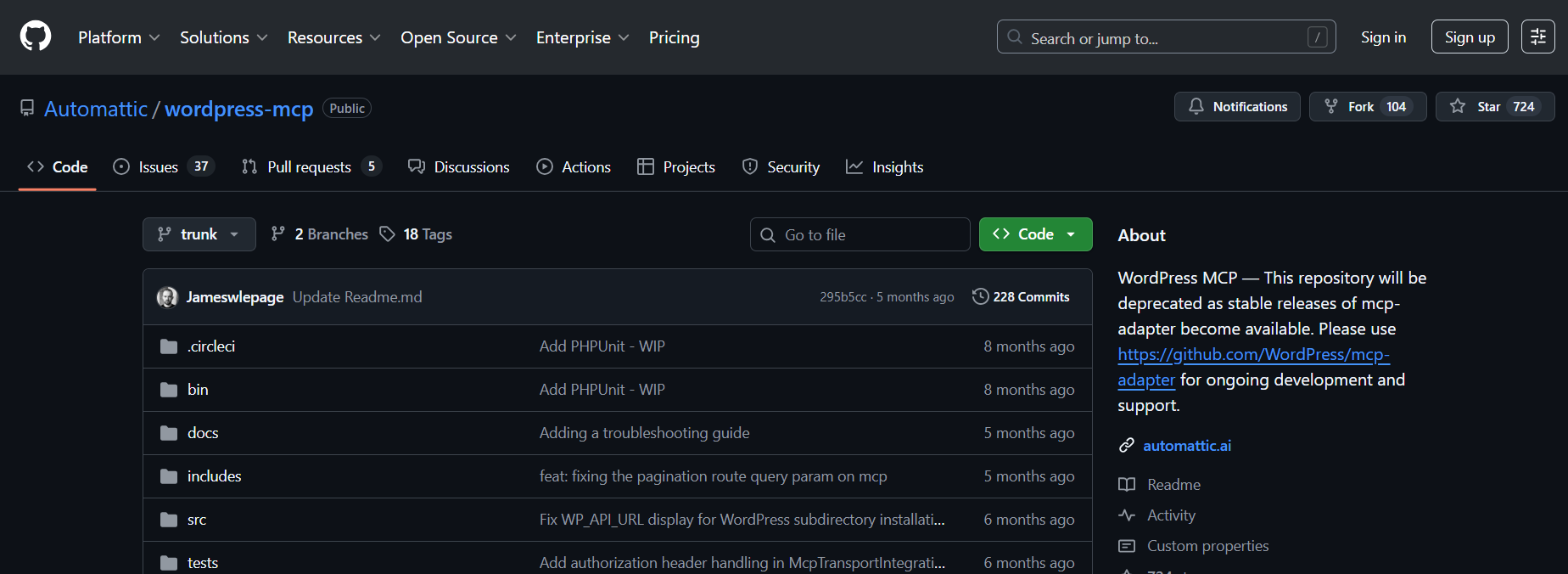1568x574 pixels.
Task: Click the folder icon for docs
Action: [x=169, y=433]
